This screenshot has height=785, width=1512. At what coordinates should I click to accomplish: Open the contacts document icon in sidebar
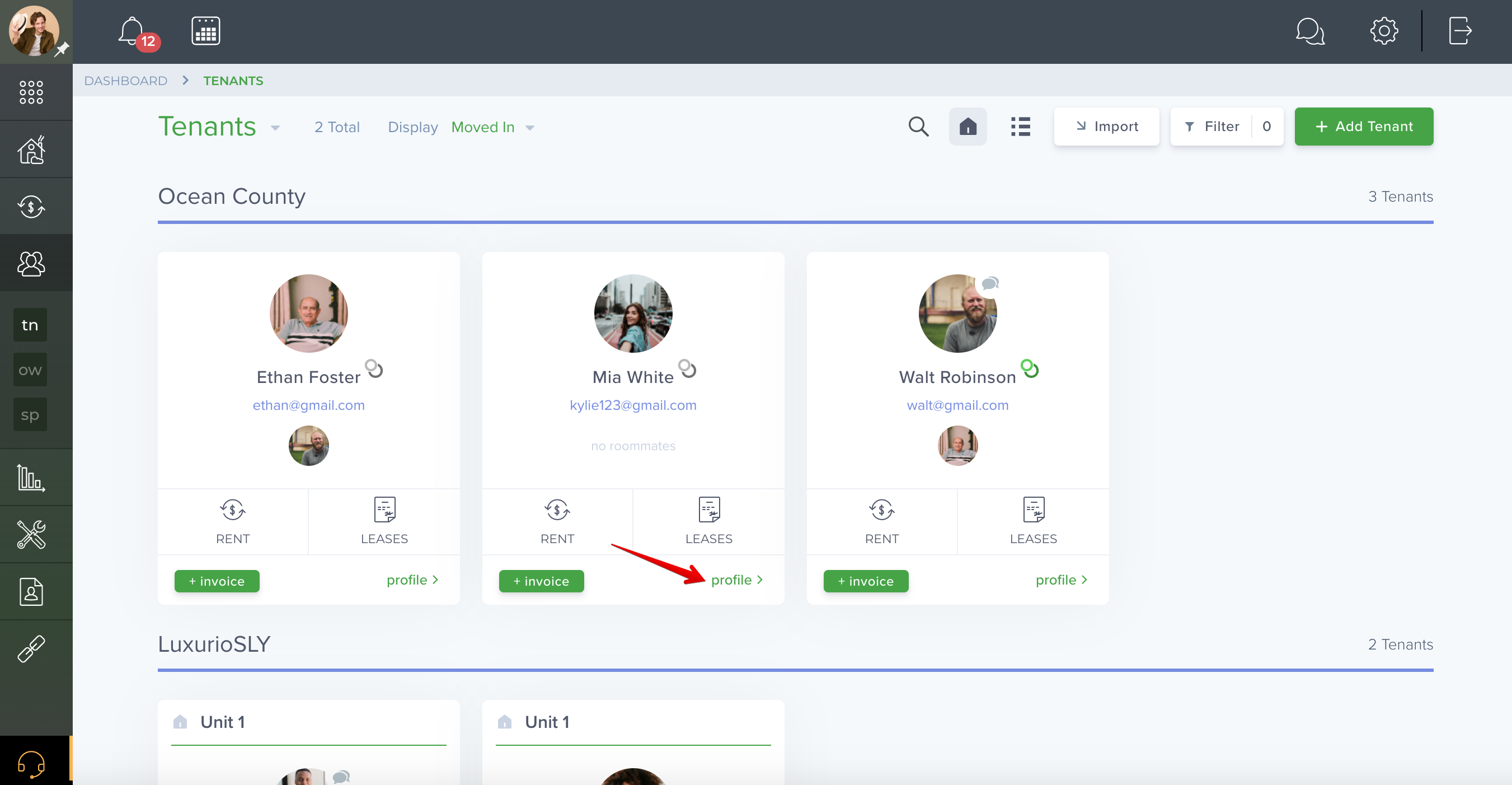pyautogui.click(x=31, y=591)
